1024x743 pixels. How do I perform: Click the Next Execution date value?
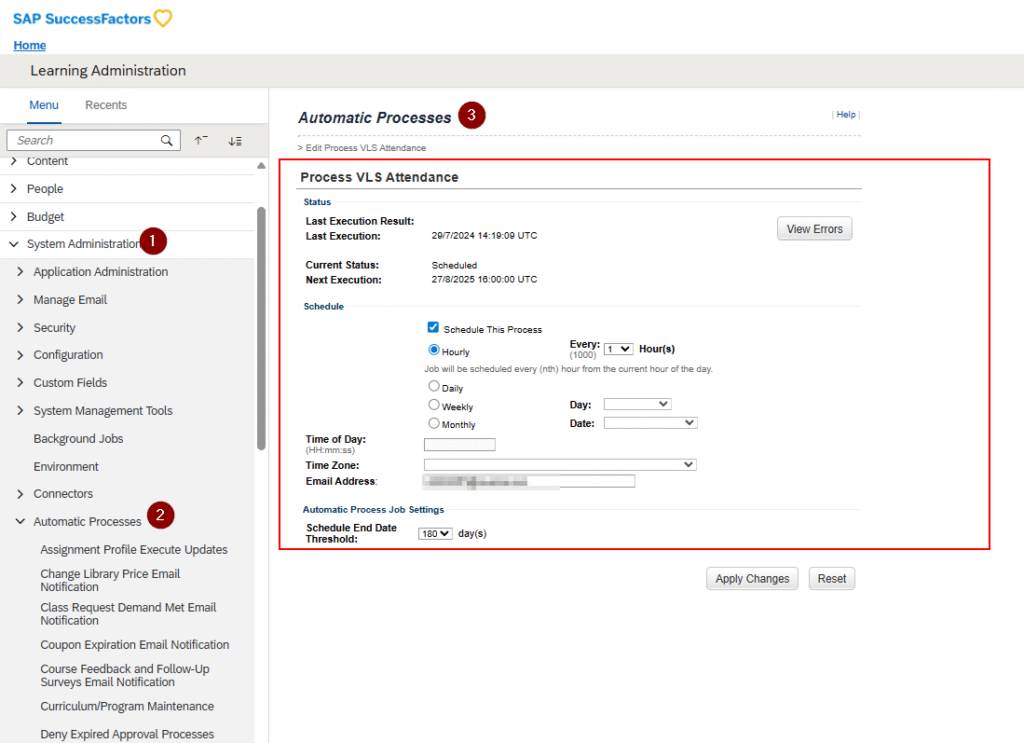tap(485, 279)
